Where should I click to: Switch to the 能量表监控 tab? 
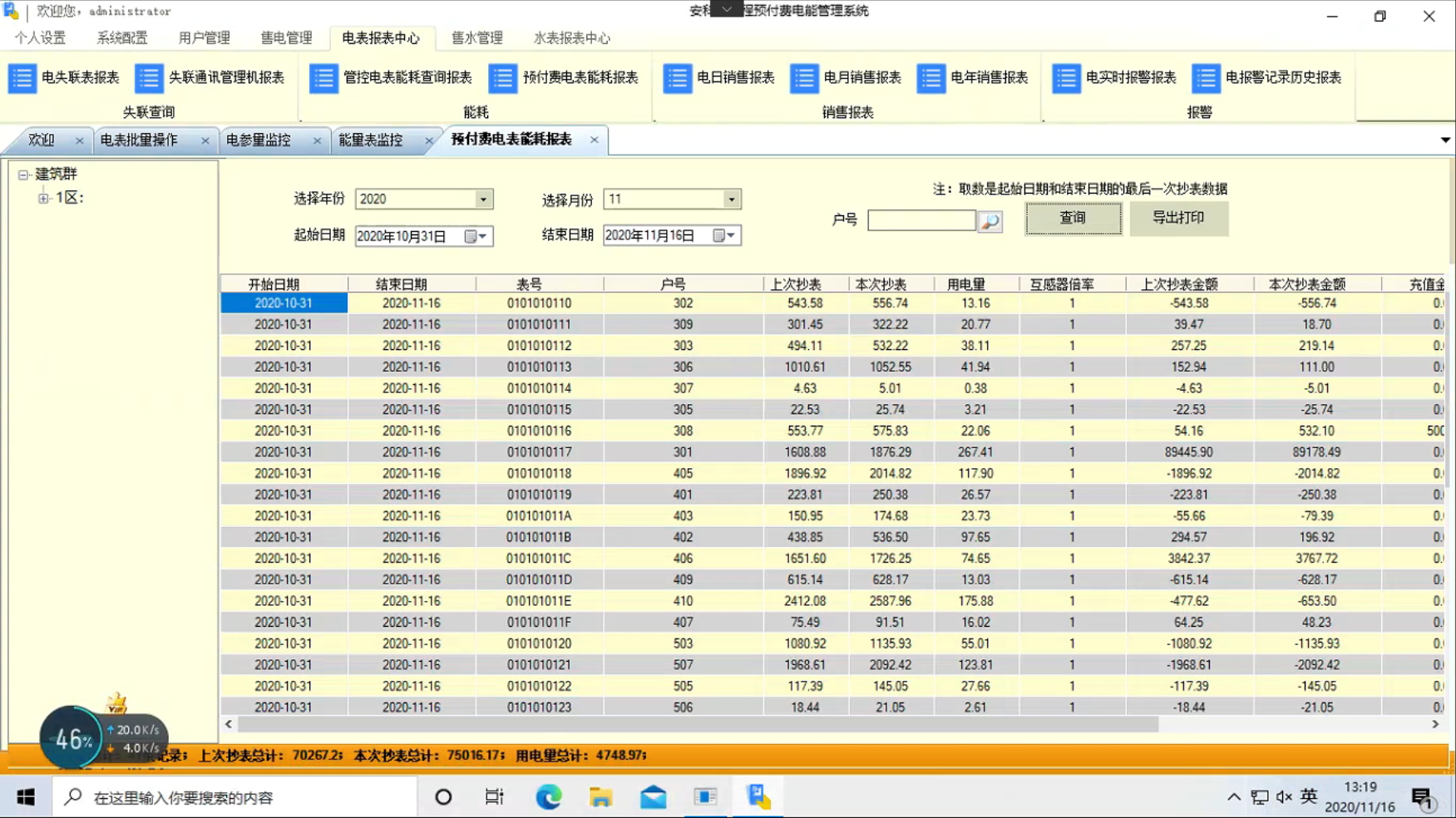(370, 140)
